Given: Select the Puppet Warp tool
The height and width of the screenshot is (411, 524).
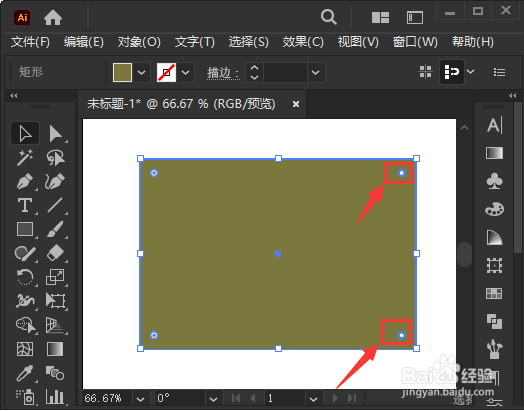Looking at the screenshot, I should pyautogui.click(x=25, y=301).
